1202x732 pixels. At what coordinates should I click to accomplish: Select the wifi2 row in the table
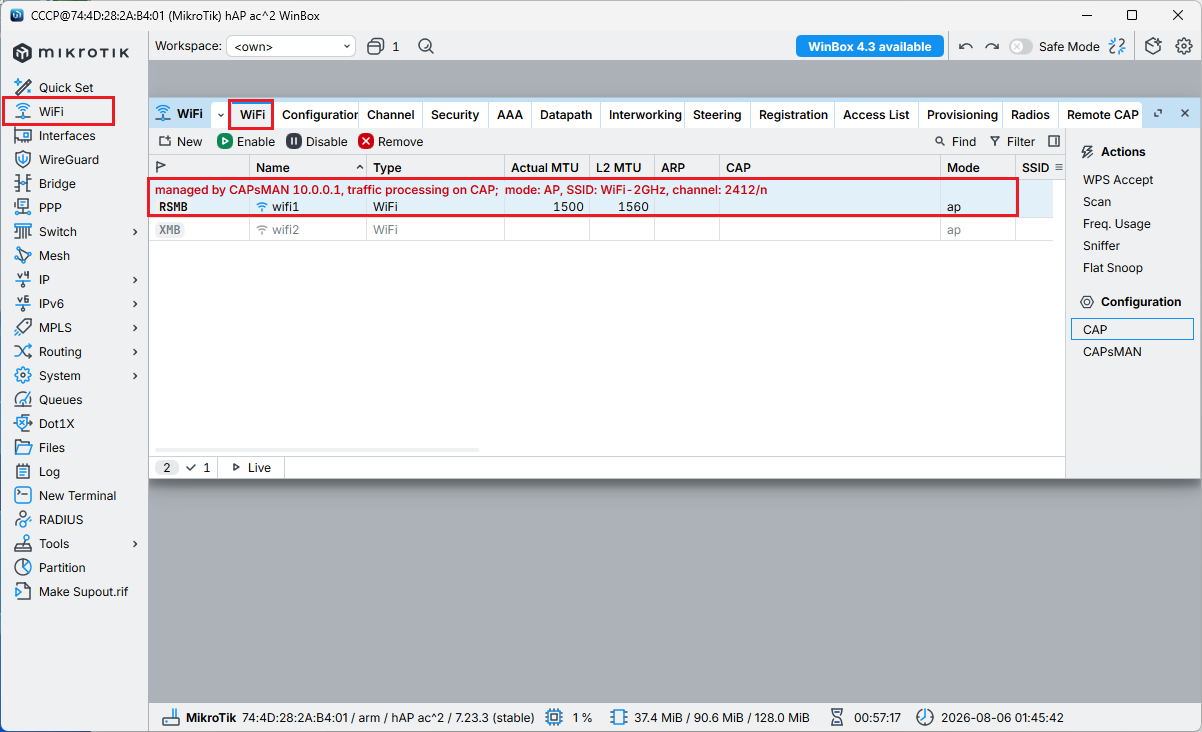click(600, 230)
